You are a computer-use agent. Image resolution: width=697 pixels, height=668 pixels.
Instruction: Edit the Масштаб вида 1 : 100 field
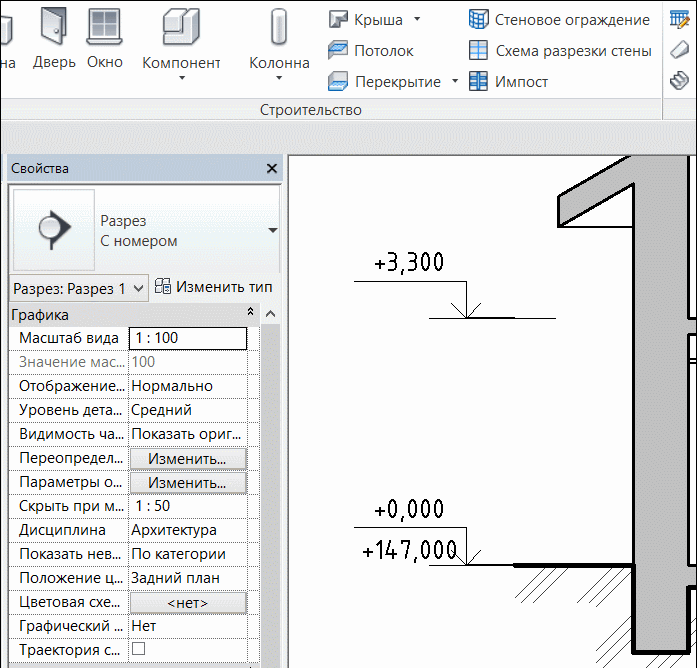[x=188, y=338]
